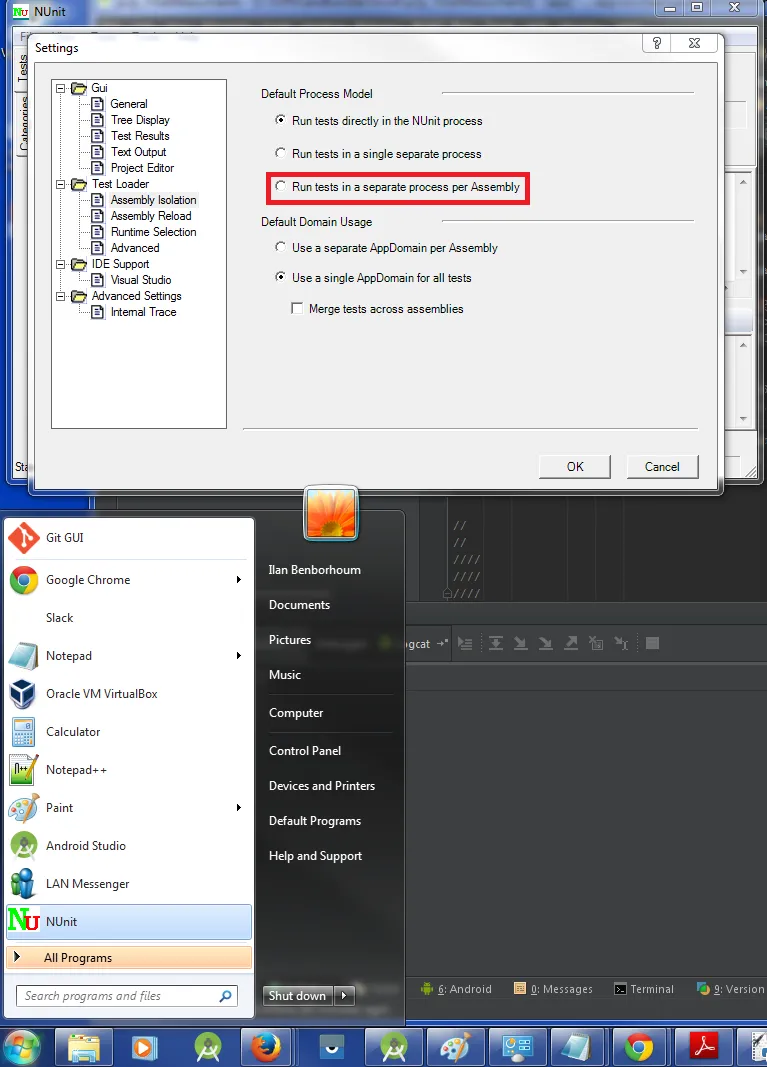Open the Project Editor settings page
The image size is (767, 1067).
pyautogui.click(x=142, y=168)
